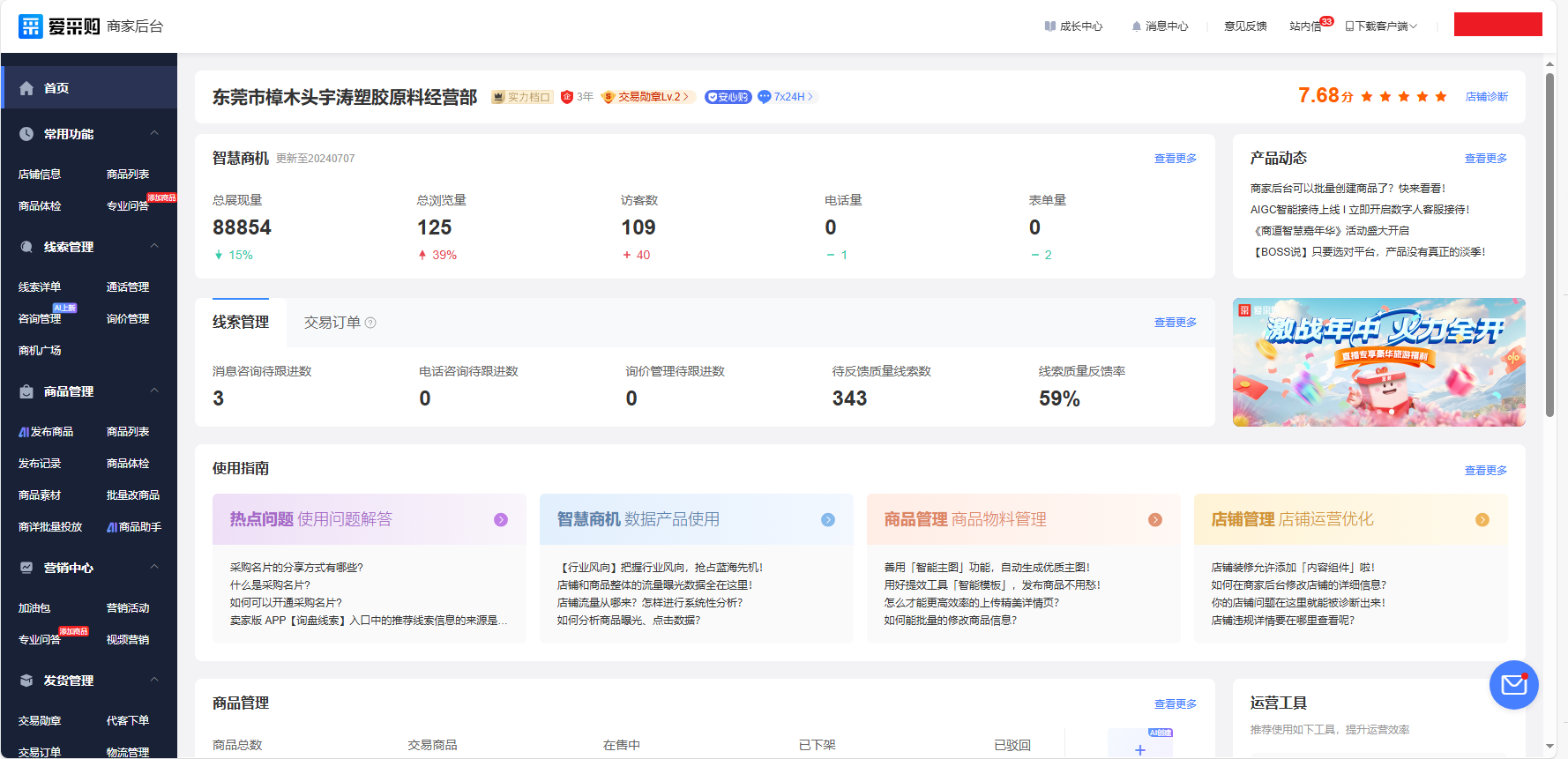Open 热点问题 guide via purple arrow icon
The height and width of the screenshot is (759, 1568).
tap(500, 520)
